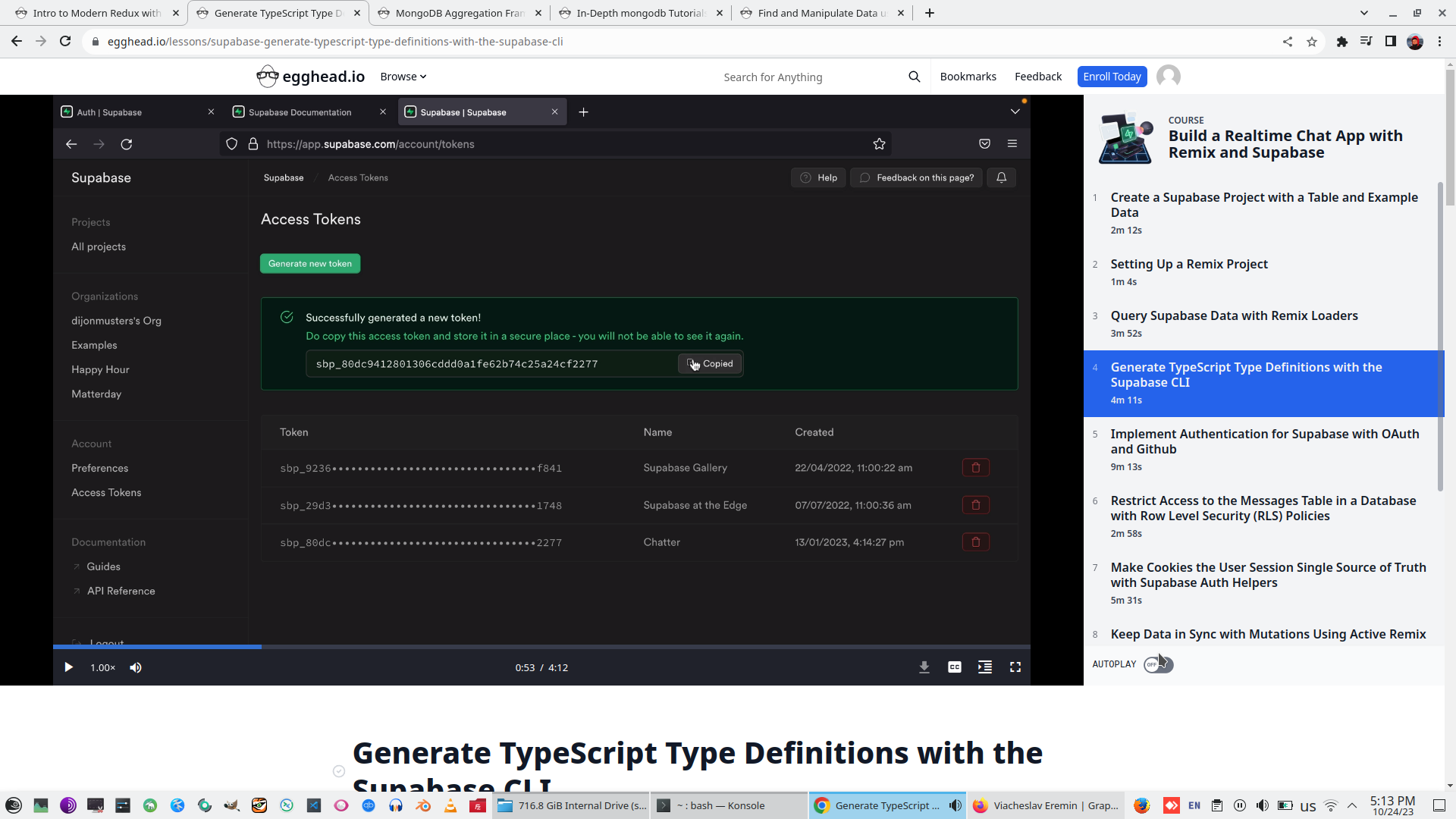Play the lesson video
The width and height of the screenshot is (1456, 819).
point(68,667)
